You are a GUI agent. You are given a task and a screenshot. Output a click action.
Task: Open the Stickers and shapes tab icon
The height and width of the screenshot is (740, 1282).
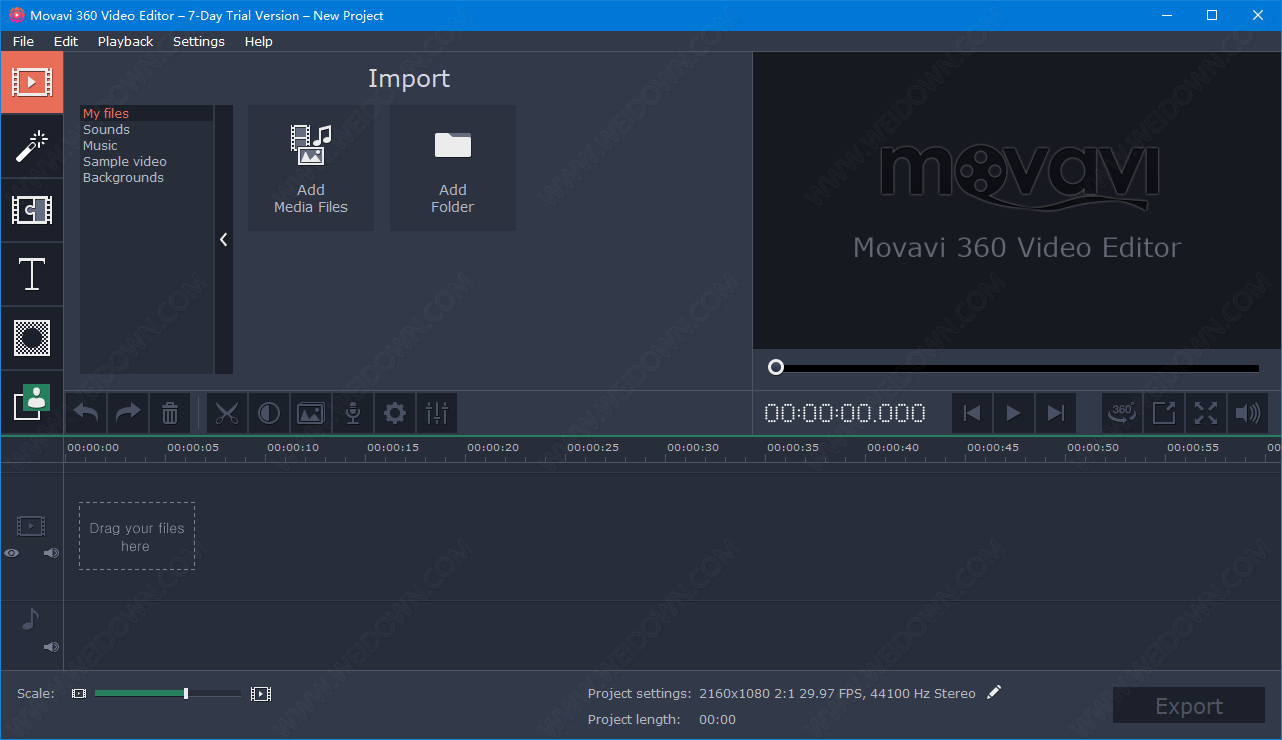pos(31,338)
